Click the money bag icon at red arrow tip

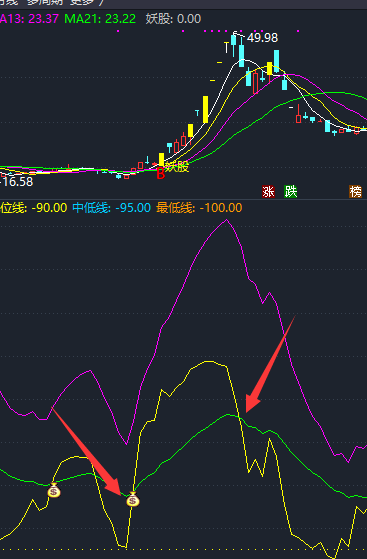pos(133,499)
